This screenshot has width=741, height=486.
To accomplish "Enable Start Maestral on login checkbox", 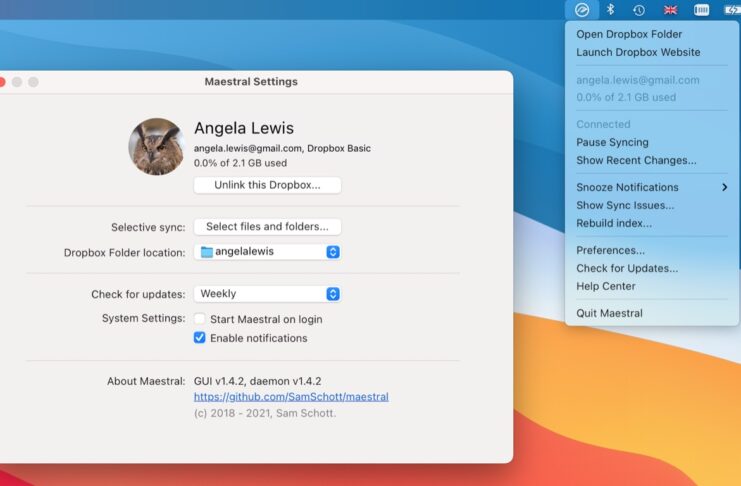I will pos(199,319).
